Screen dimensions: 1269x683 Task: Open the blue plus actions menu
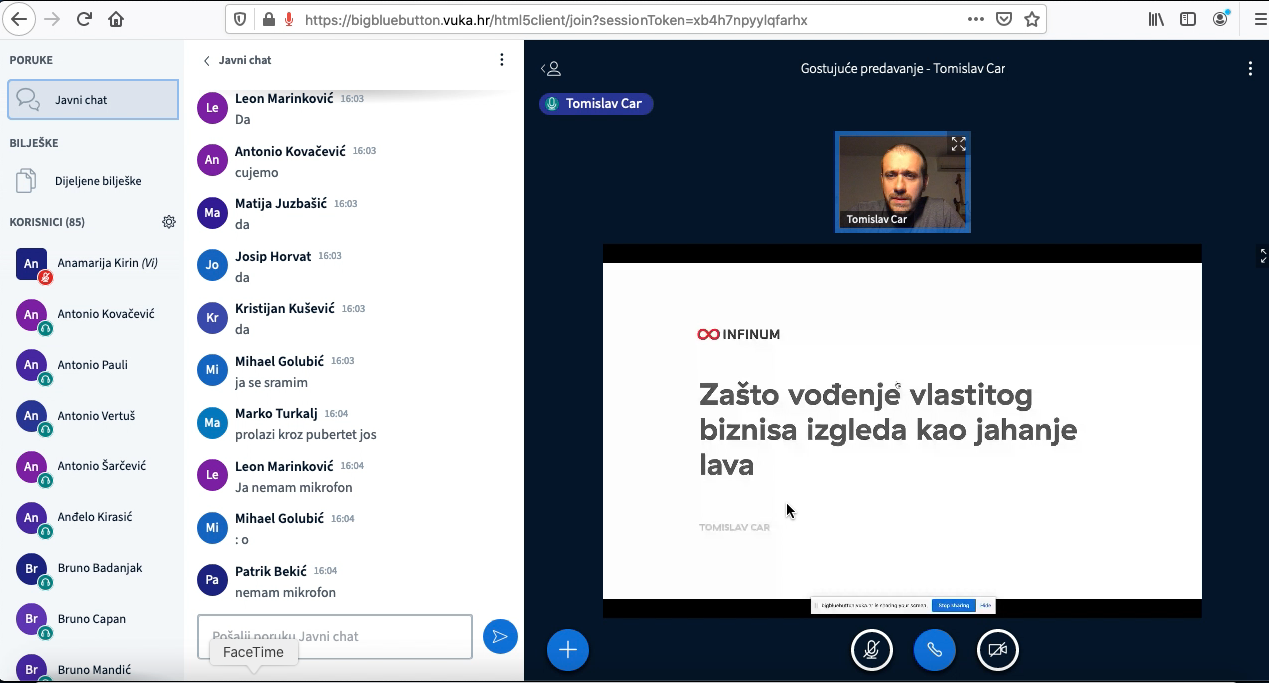tap(568, 650)
